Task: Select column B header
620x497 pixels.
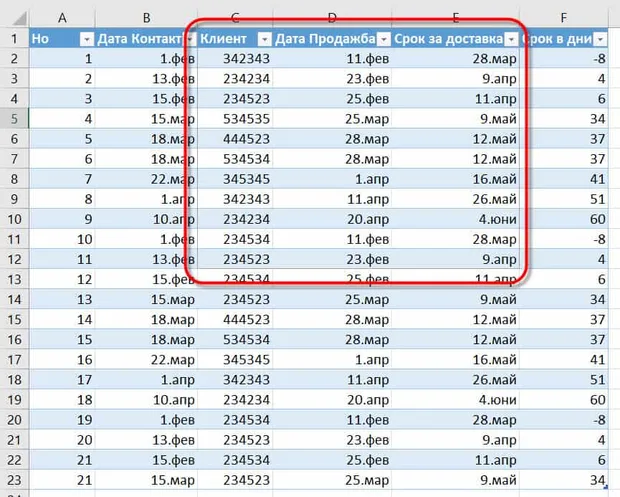Action: point(146,18)
